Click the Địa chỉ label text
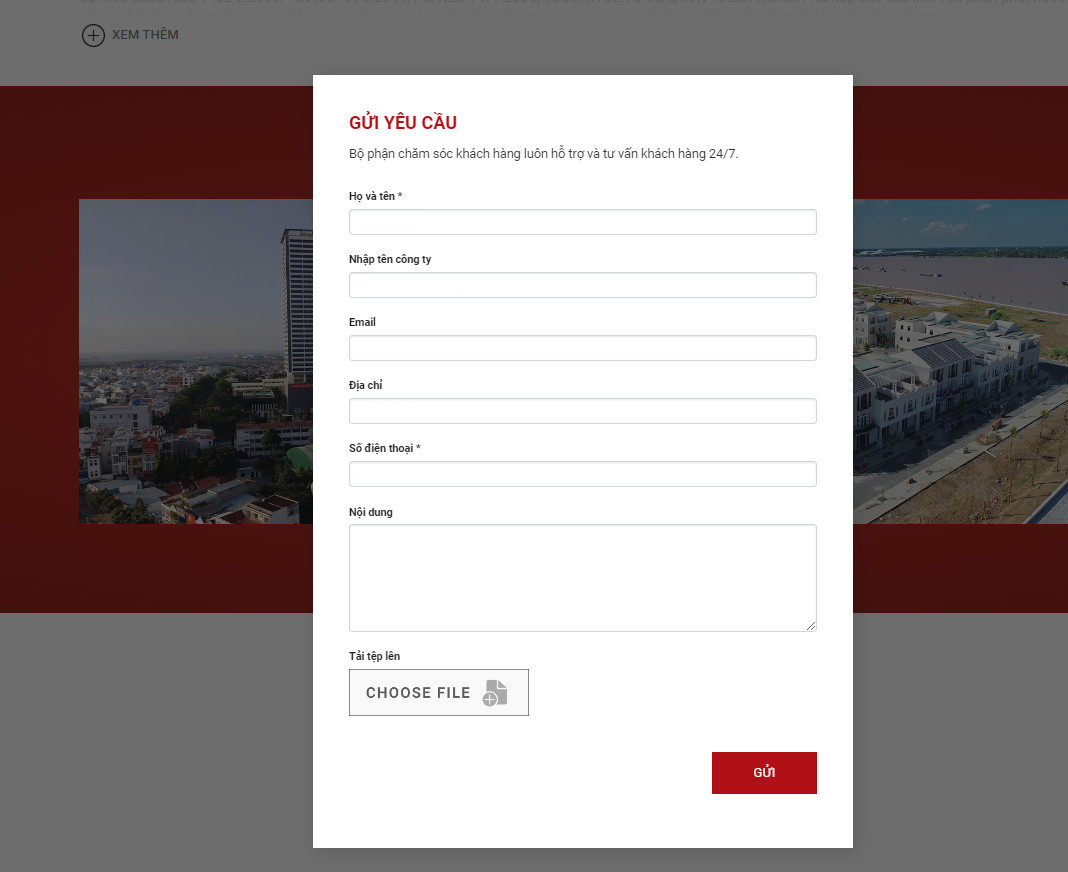Screen dimensions: 1068x872 click(x=366, y=385)
